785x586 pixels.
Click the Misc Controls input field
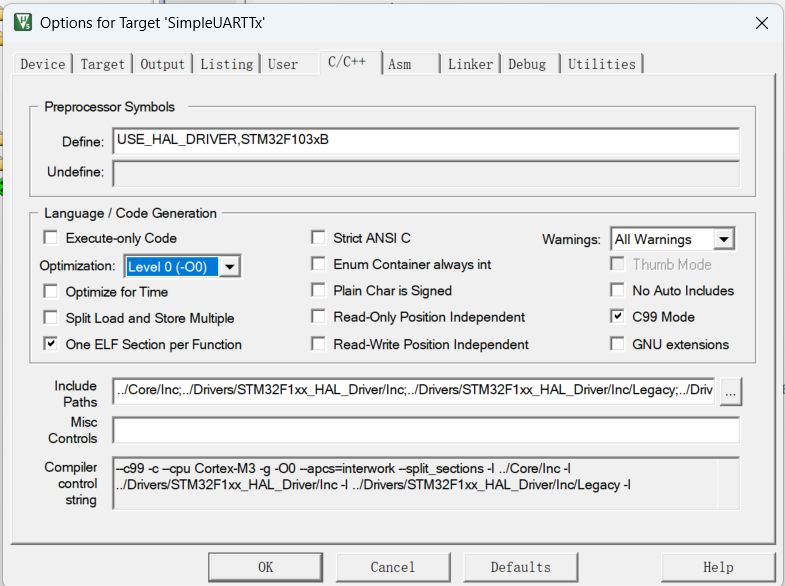click(x=426, y=430)
